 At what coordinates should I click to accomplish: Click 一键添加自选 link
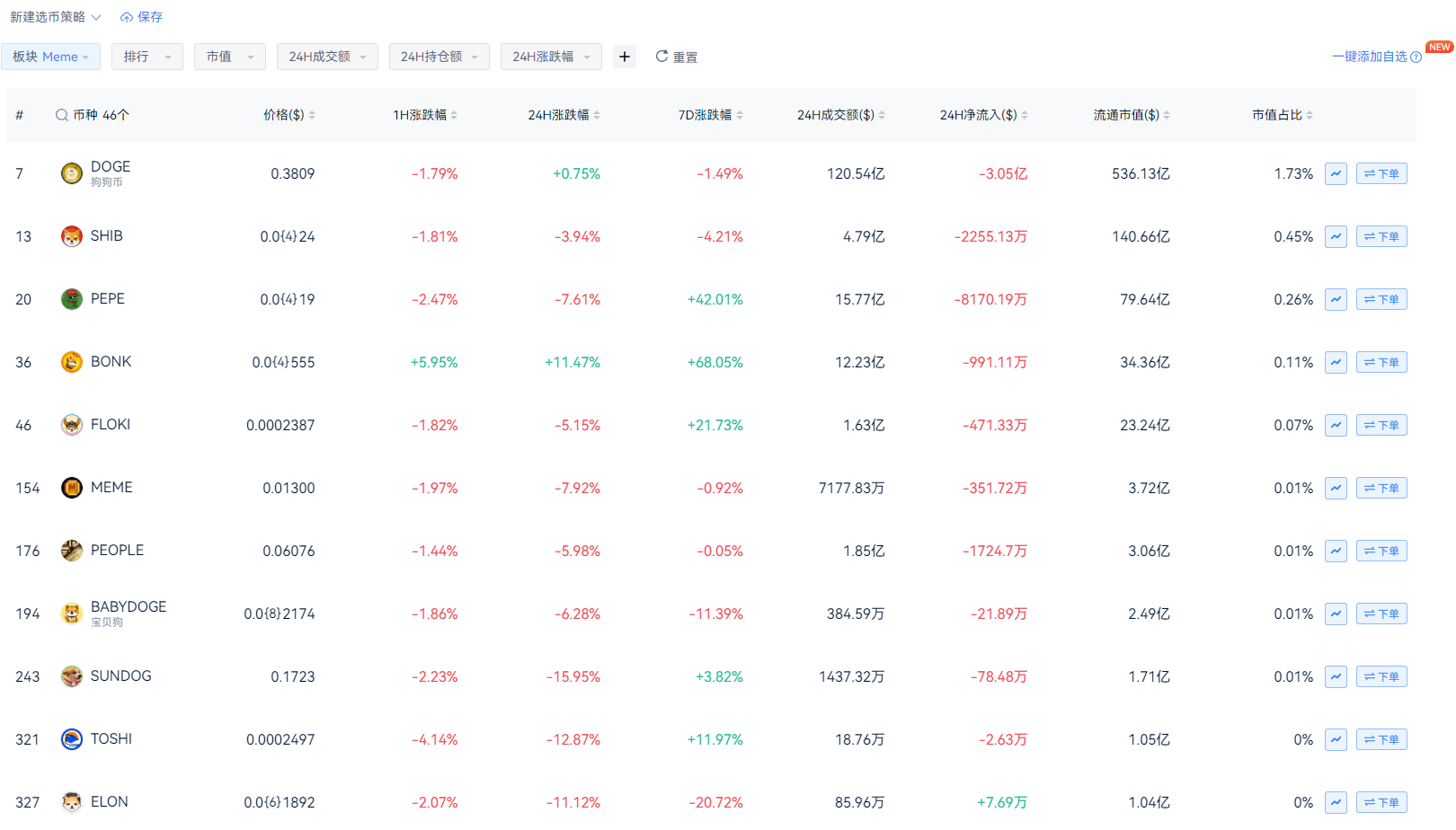1369,57
